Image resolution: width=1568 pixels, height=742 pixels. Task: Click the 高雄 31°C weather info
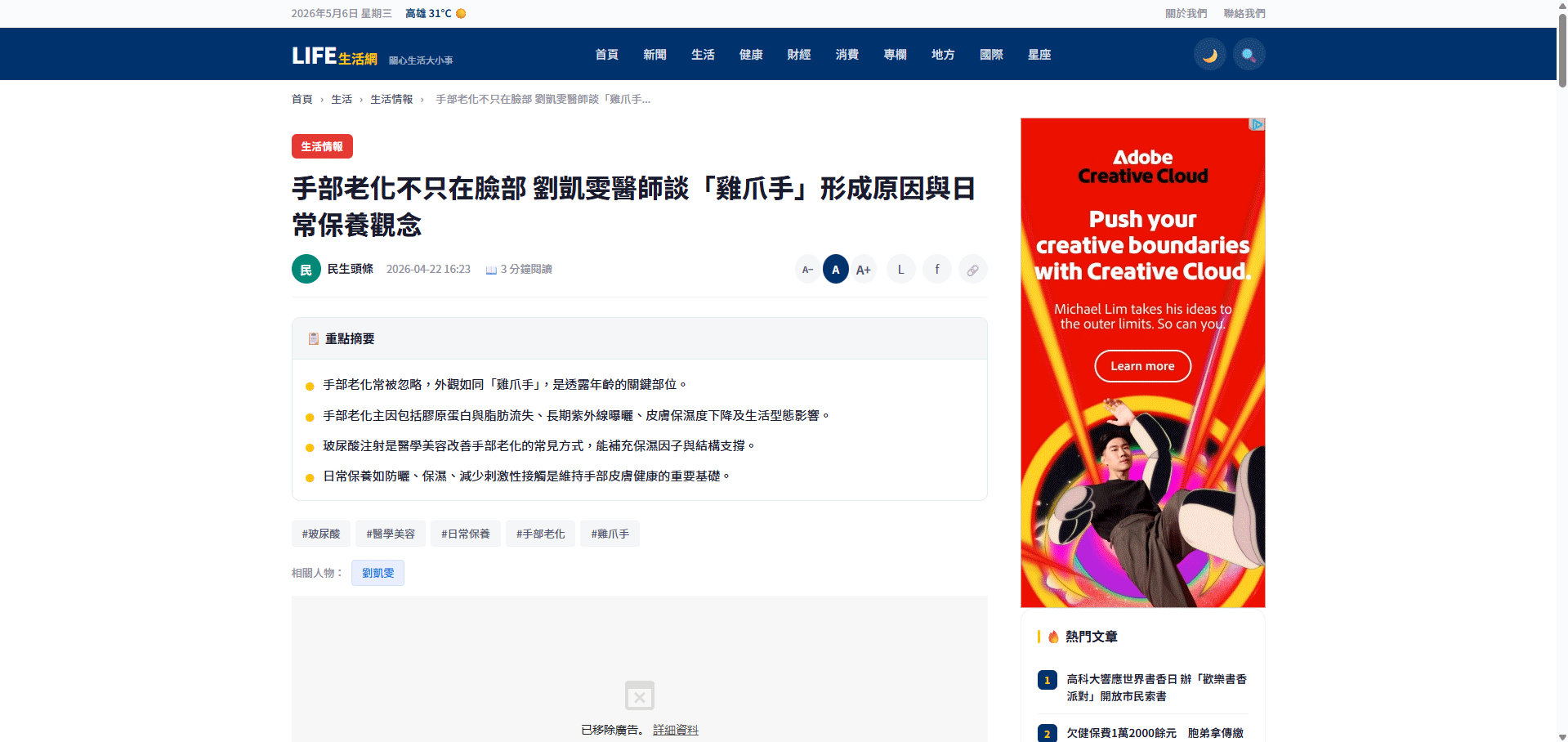[x=436, y=13]
